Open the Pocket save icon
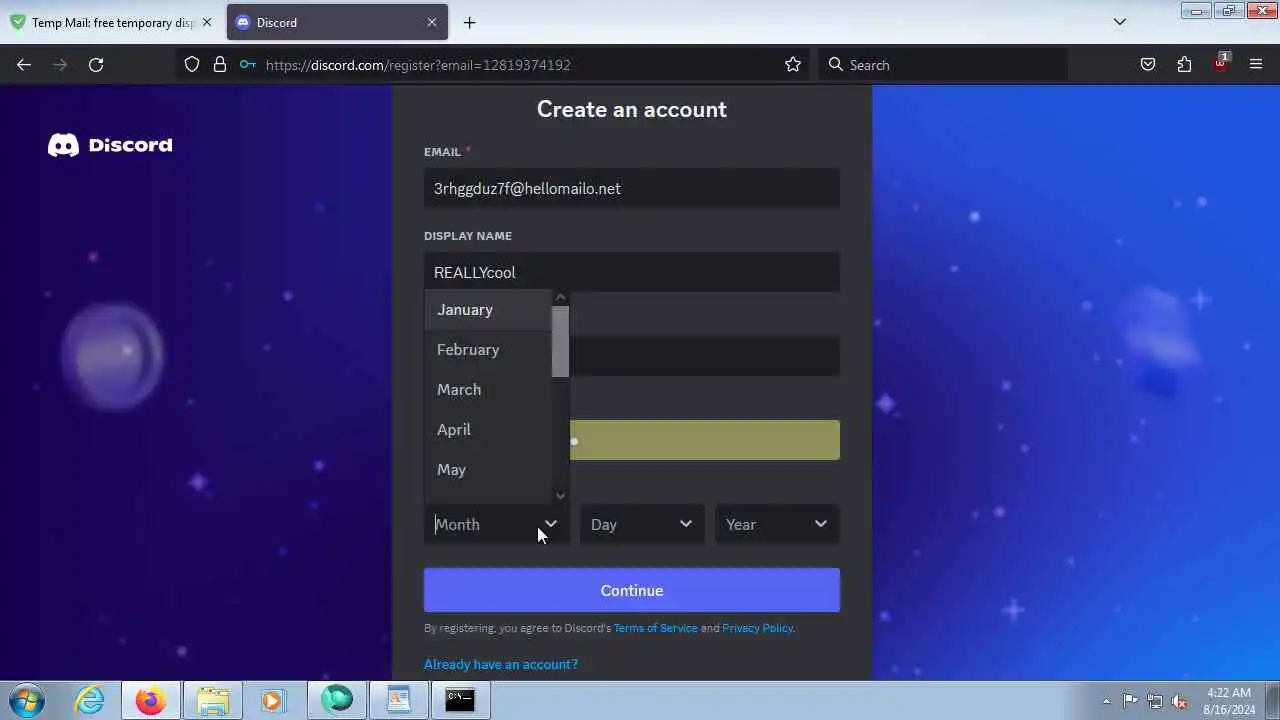 1148,65
